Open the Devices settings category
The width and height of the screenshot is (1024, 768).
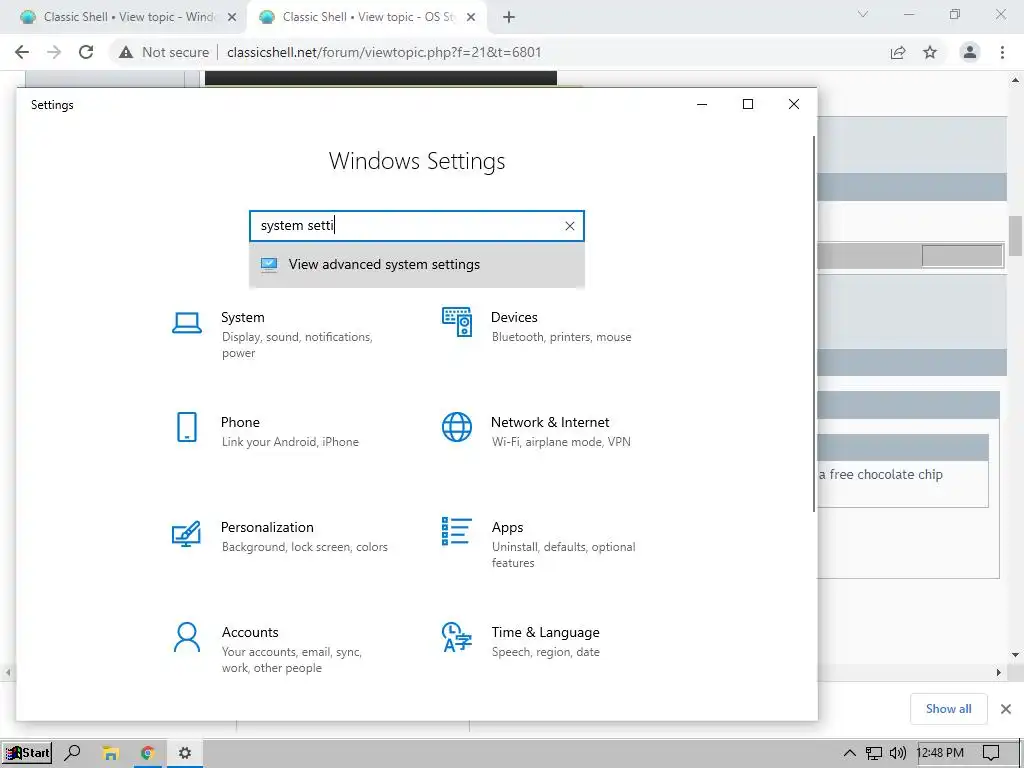[537, 326]
